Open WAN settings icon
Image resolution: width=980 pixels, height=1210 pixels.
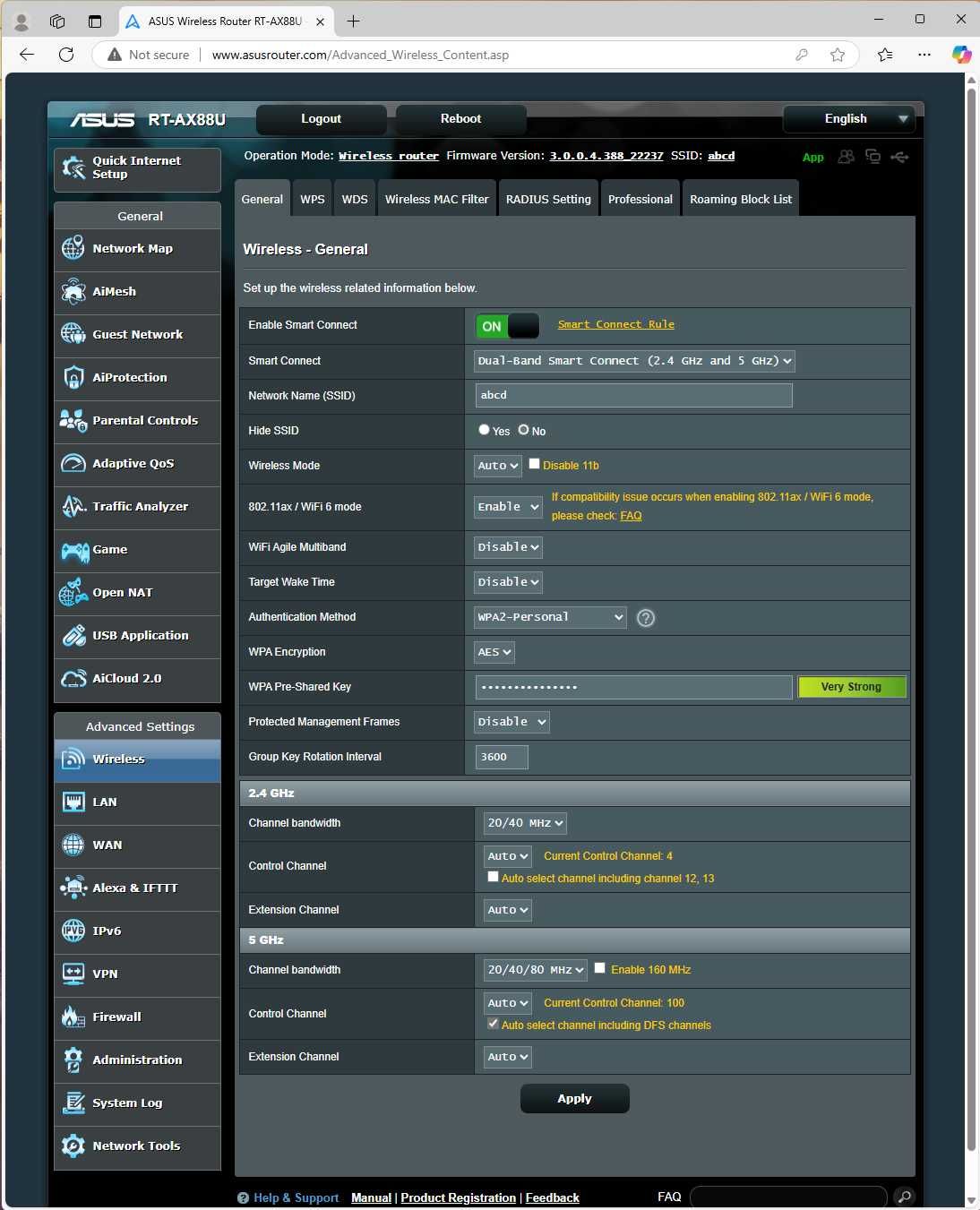tap(73, 845)
